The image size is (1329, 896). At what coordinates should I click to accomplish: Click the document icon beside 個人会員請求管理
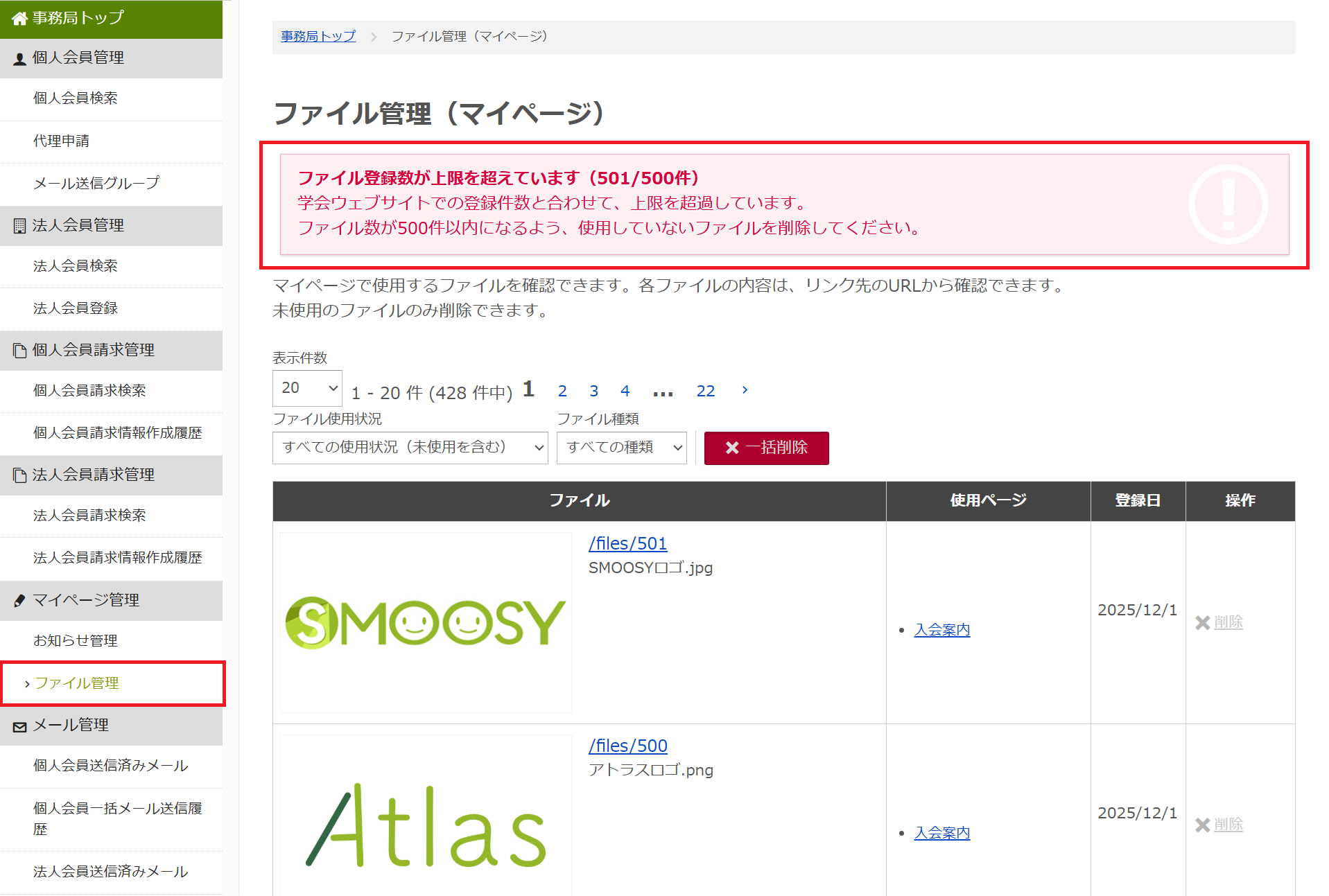coord(20,351)
